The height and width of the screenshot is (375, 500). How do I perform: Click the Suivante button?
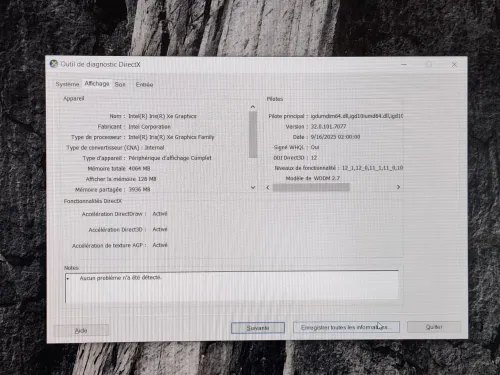(x=258, y=328)
